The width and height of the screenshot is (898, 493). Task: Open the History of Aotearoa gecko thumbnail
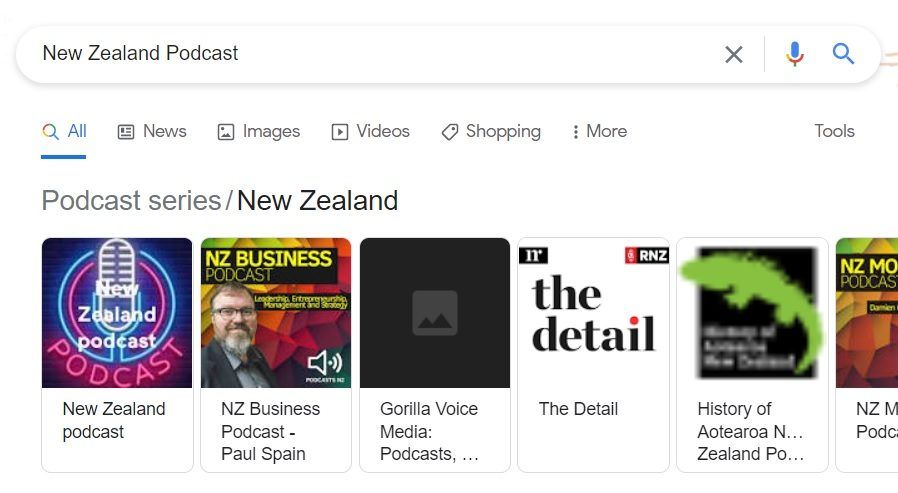tap(752, 313)
